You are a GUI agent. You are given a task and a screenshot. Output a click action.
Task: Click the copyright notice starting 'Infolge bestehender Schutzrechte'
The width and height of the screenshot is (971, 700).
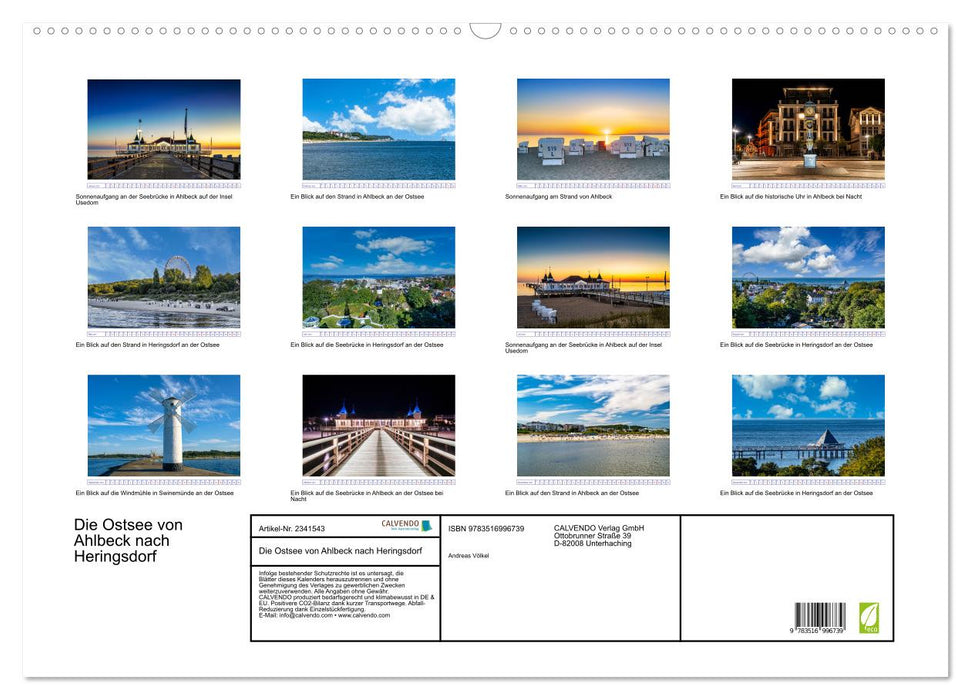point(347,594)
